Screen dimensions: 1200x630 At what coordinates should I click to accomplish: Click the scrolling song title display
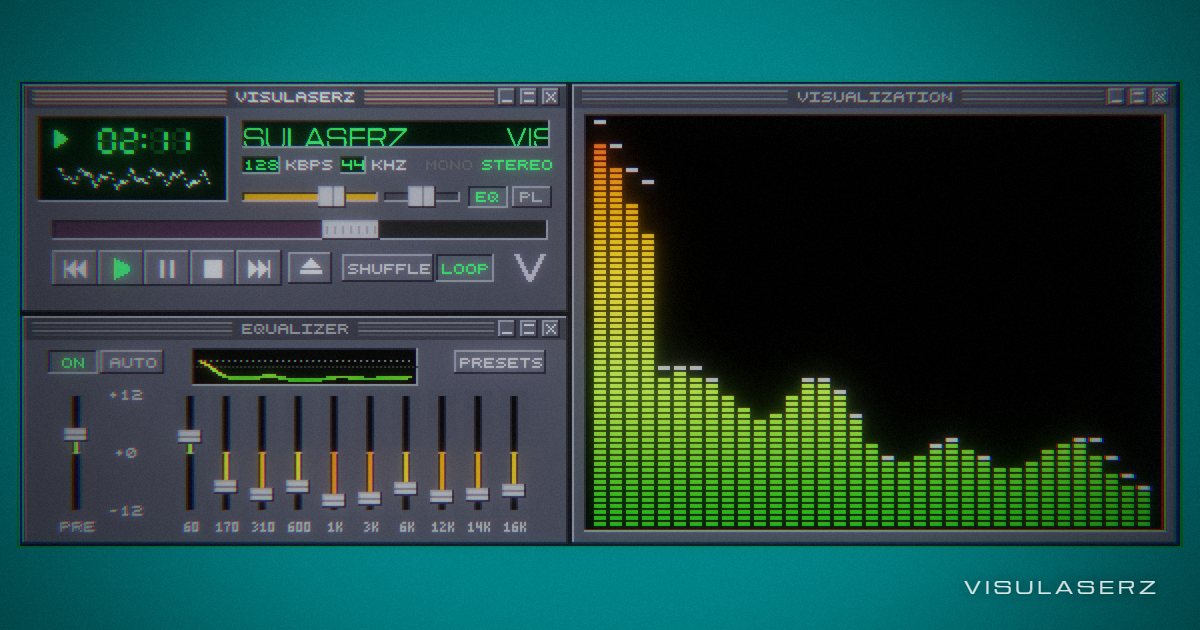(x=396, y=136)
